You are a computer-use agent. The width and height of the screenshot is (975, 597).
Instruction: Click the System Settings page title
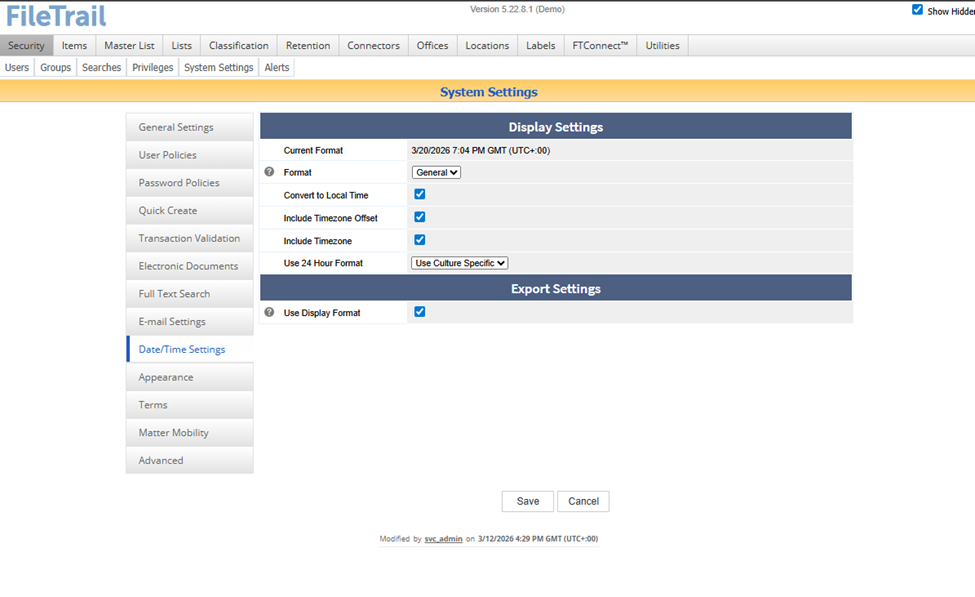point(489,92)
